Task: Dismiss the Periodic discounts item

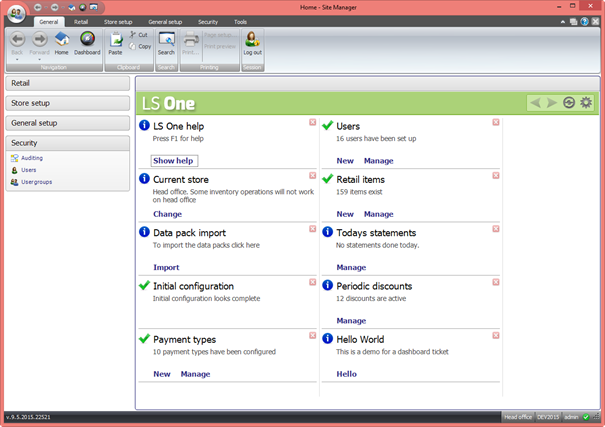Action: 496,282
